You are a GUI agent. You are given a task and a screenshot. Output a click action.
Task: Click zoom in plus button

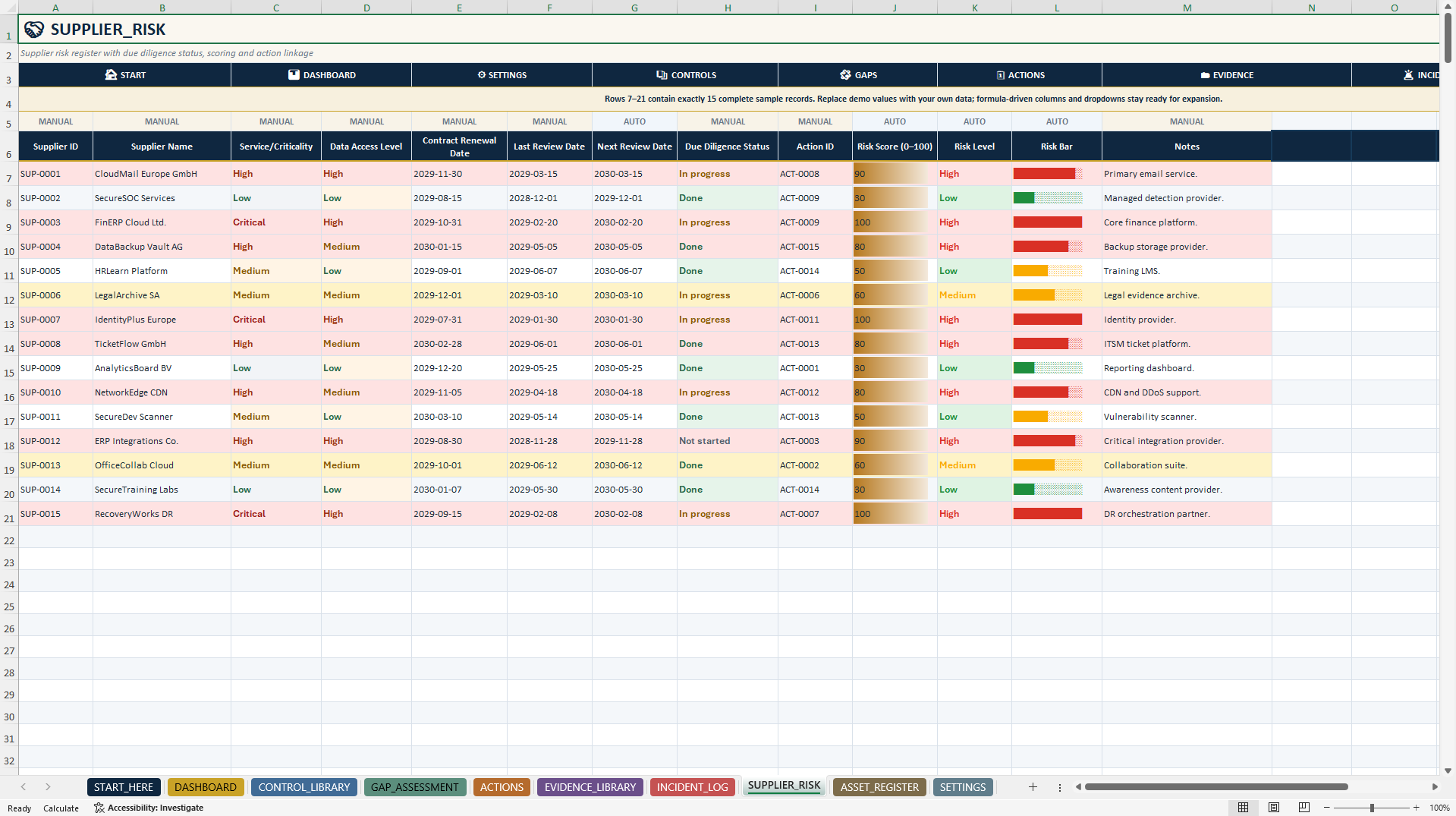[x=1416, y=808]
